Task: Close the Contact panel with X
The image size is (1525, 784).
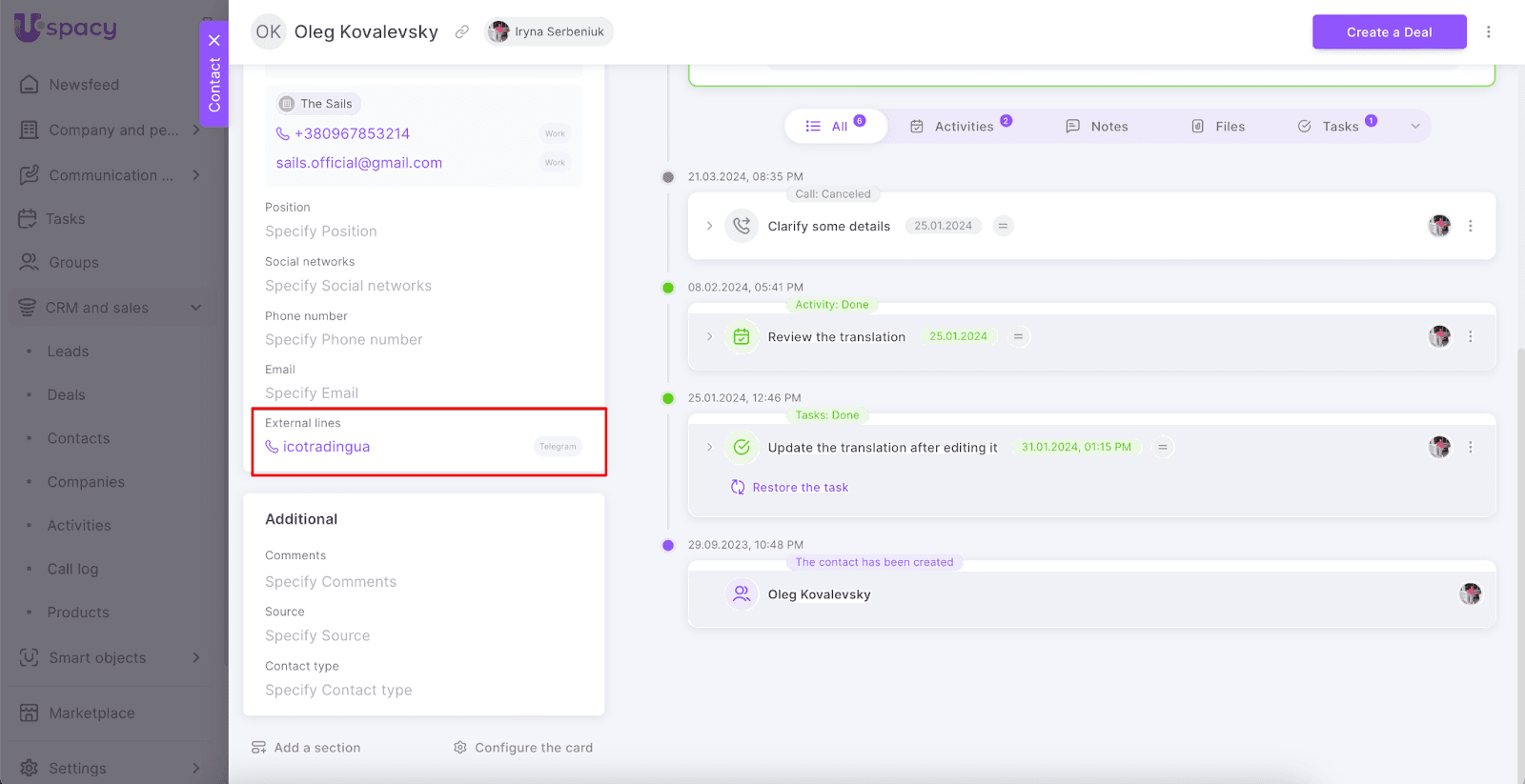Action: [214, 40]
